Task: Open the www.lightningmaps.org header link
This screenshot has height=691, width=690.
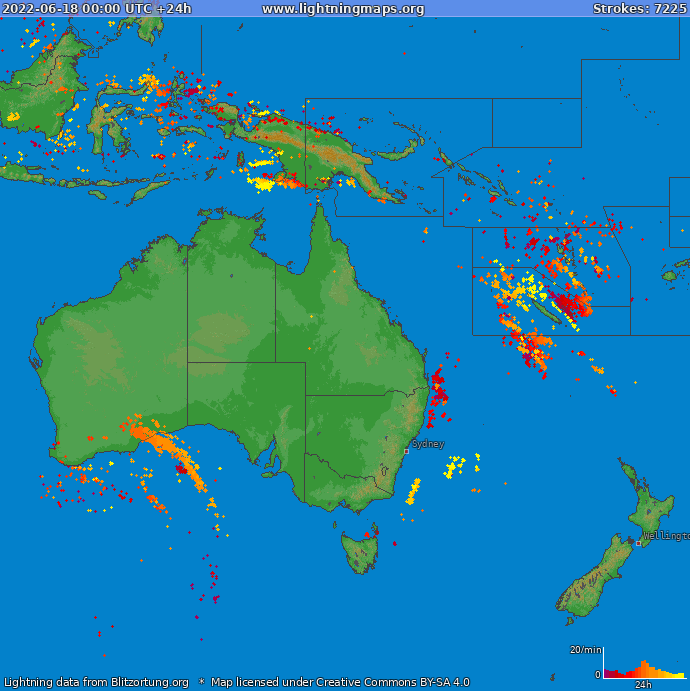Action: tap(343, 9)
